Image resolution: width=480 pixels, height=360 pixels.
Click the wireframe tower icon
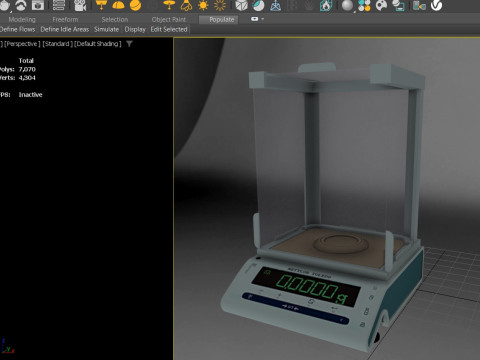275,5
